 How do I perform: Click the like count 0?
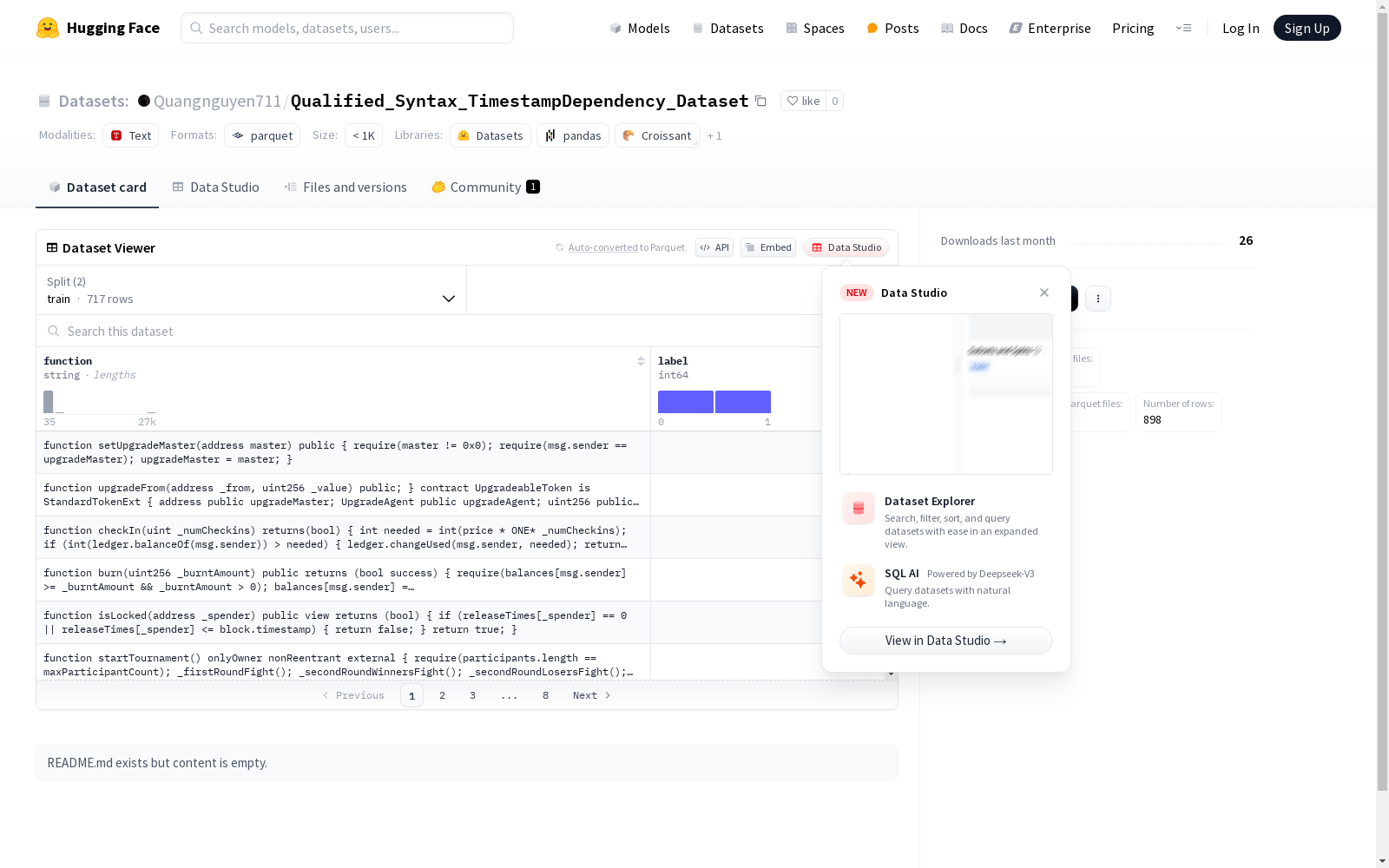[834, 101]
